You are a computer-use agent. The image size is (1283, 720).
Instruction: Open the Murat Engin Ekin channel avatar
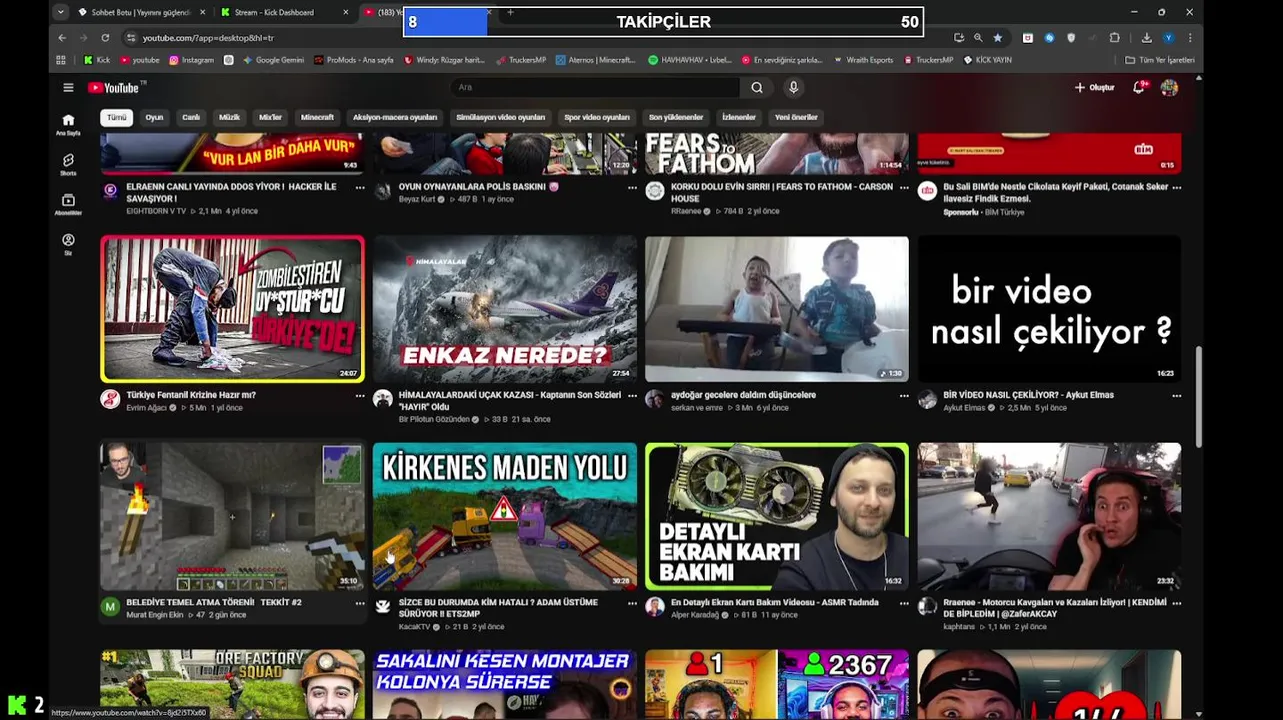110,607
